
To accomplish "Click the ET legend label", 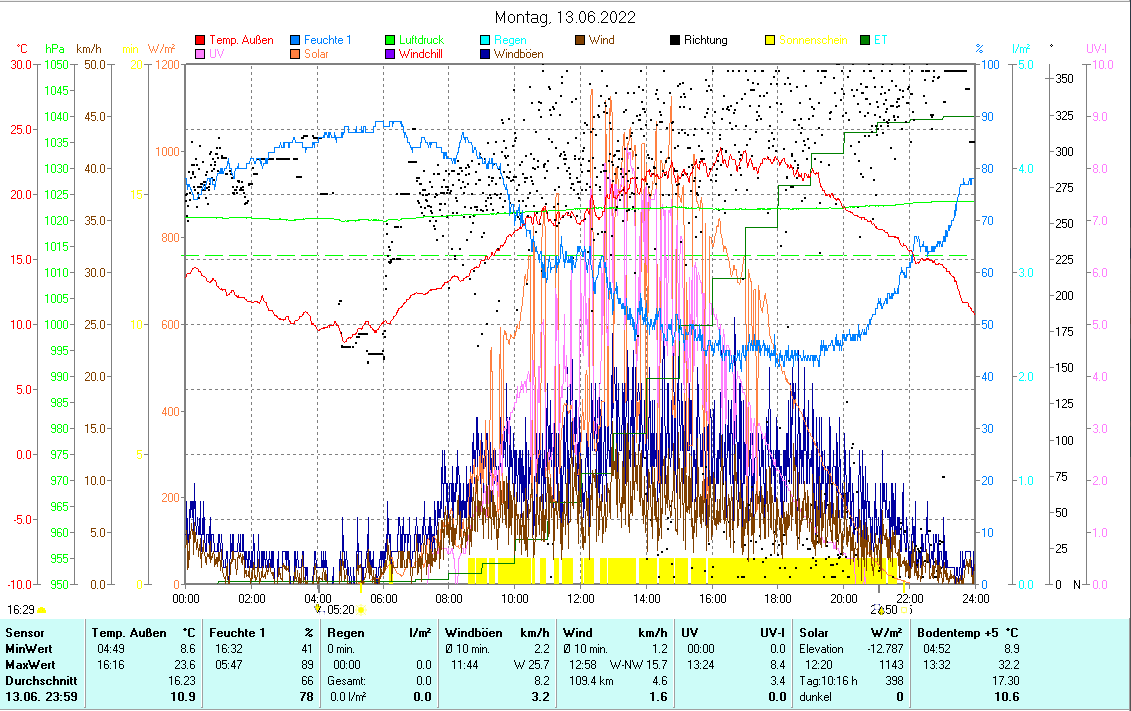I will [881, 40].
